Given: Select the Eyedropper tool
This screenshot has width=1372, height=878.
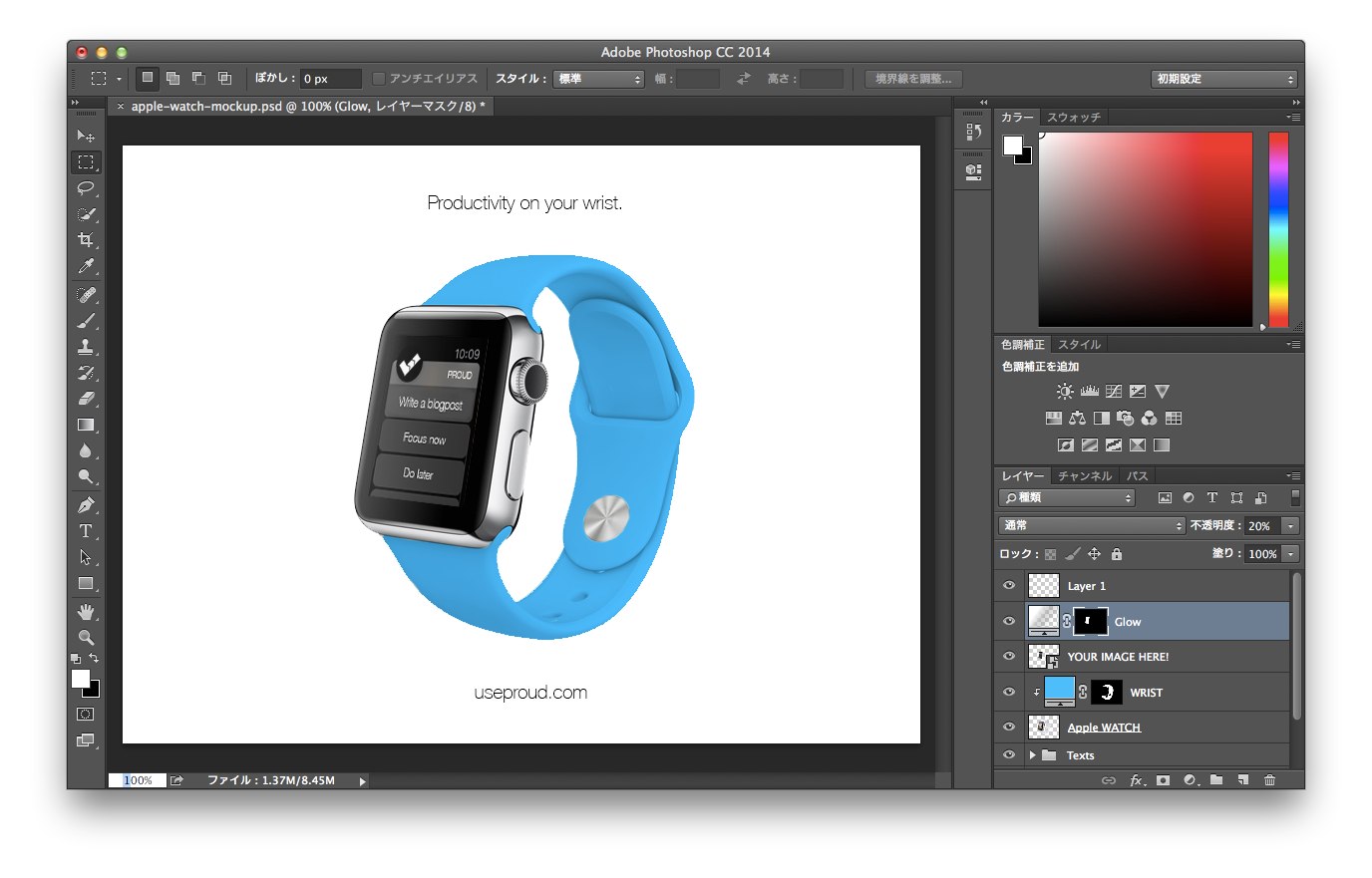Looking at the screenshot, I should click(x=86, y=266).
